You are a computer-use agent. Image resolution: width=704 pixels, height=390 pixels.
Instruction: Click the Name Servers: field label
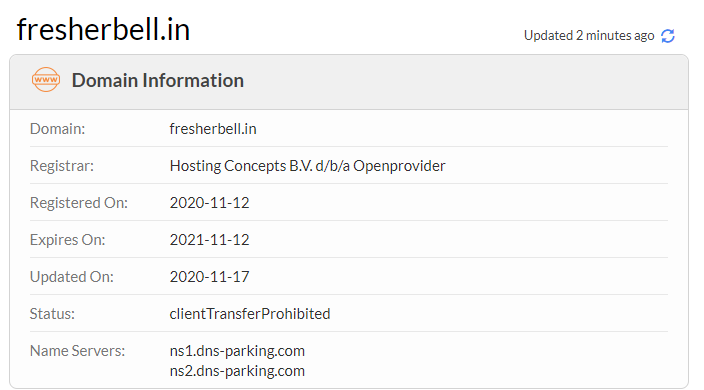[x=77, y=351]
